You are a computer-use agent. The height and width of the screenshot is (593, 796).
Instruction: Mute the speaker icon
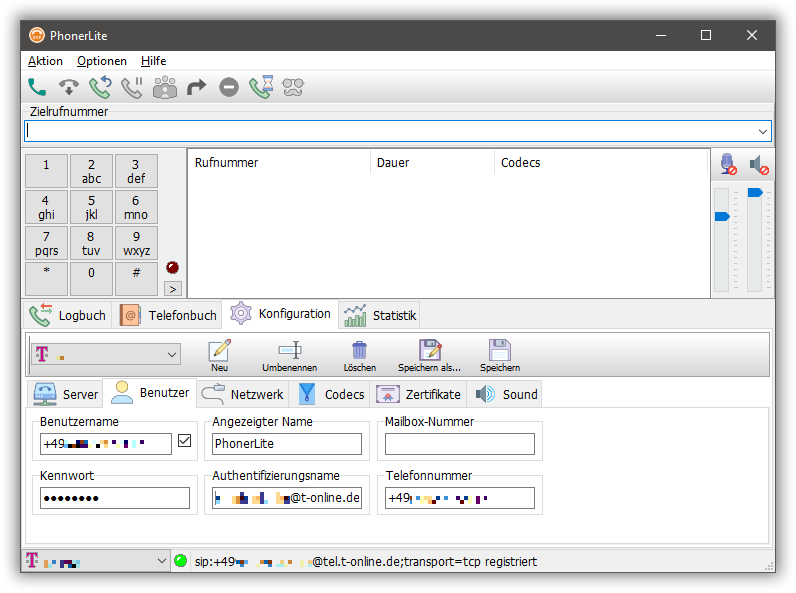click(x=759, y=164)
